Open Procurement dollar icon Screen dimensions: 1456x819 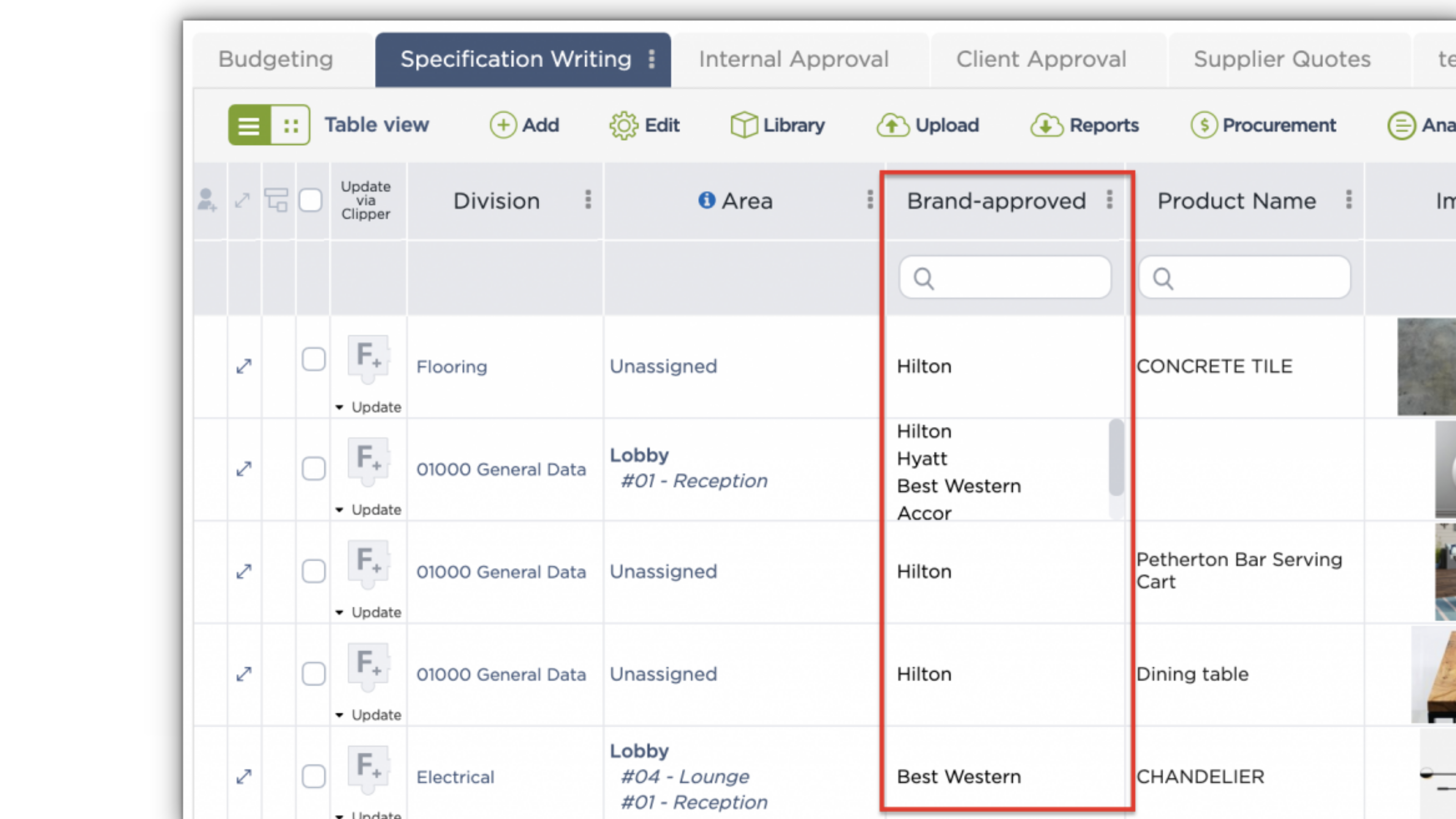click(1204, 125)
